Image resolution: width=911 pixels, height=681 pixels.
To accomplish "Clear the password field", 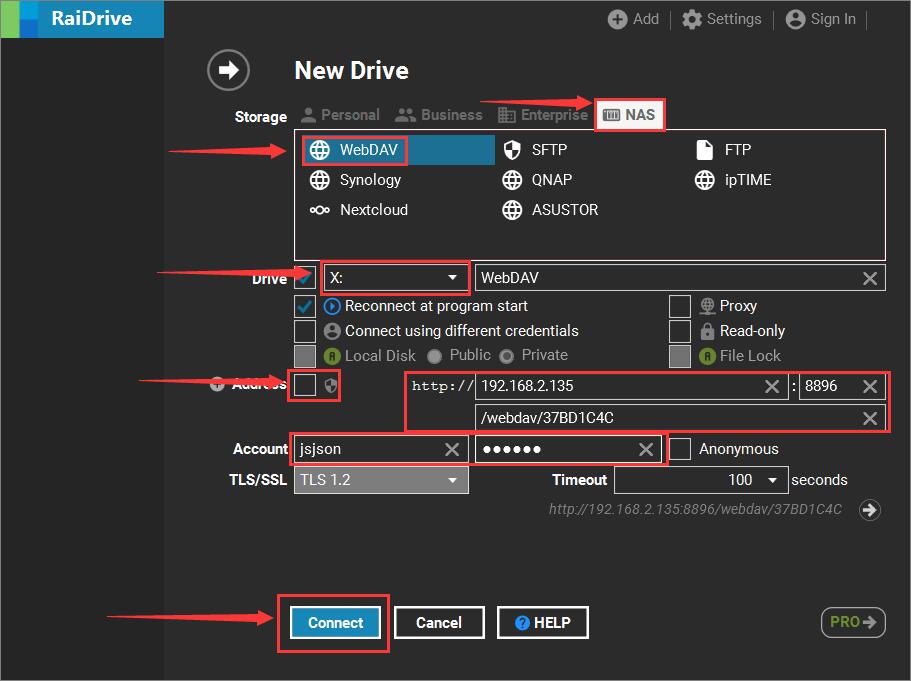I will click(645, 449).
